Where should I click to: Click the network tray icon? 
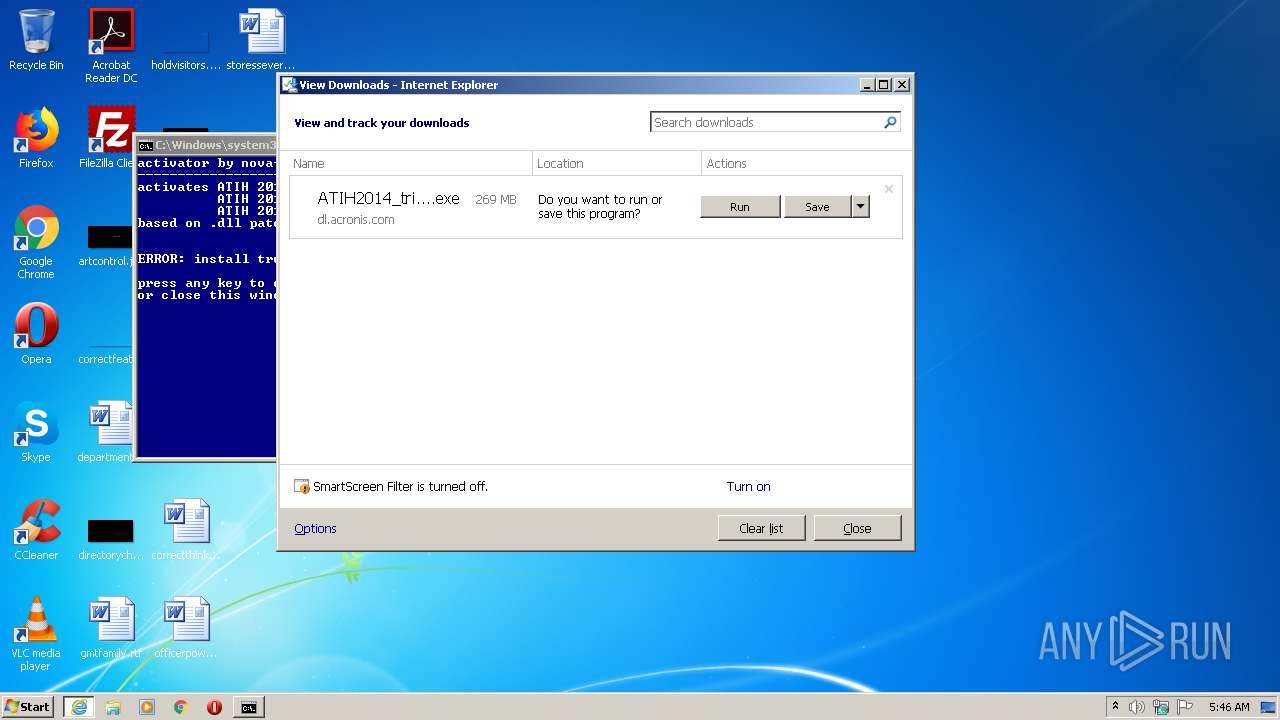[x=1161, y=707]
